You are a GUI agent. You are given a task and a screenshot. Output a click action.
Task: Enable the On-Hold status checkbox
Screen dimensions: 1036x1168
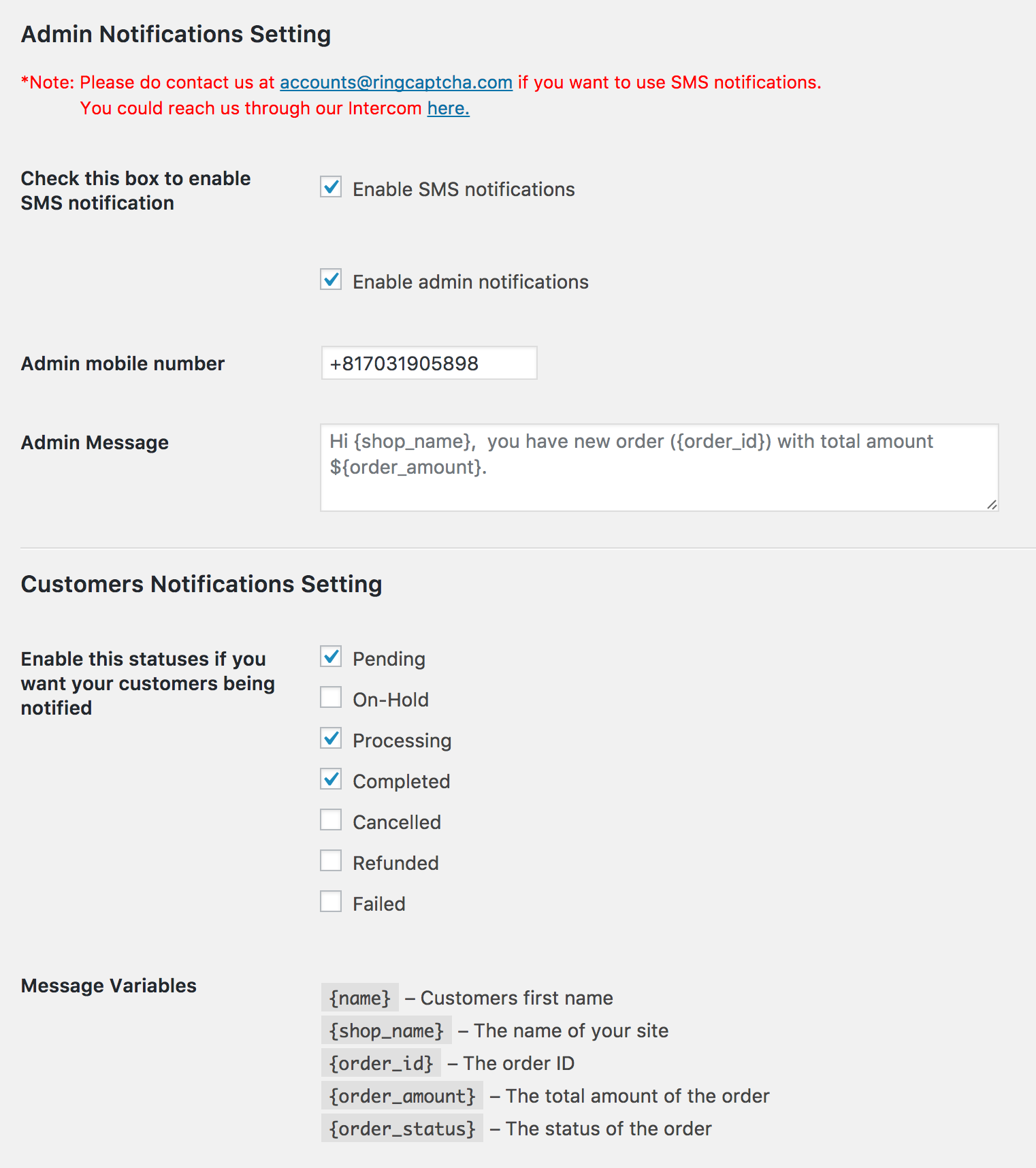331,698
